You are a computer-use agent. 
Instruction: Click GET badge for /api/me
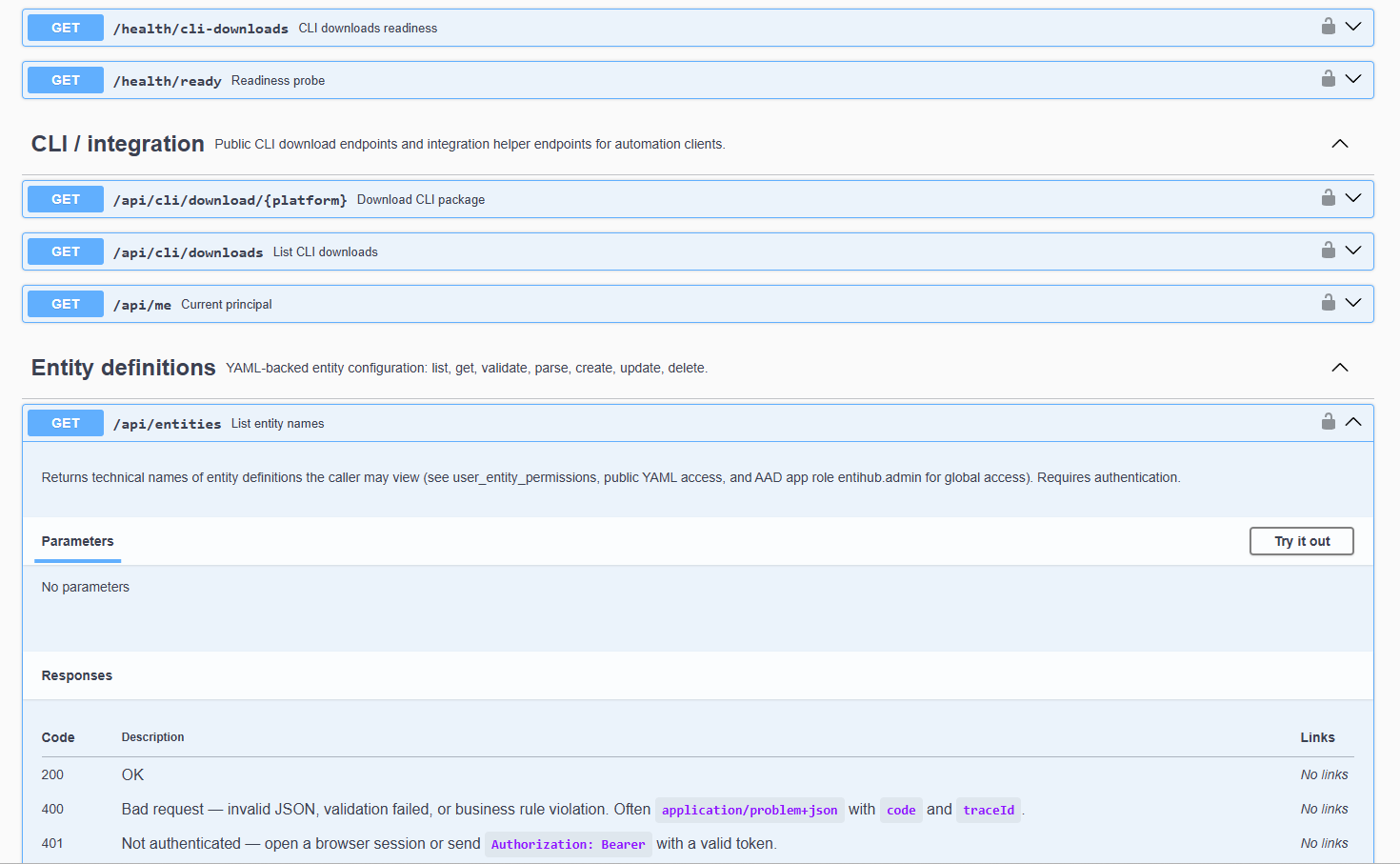[66, 304]
